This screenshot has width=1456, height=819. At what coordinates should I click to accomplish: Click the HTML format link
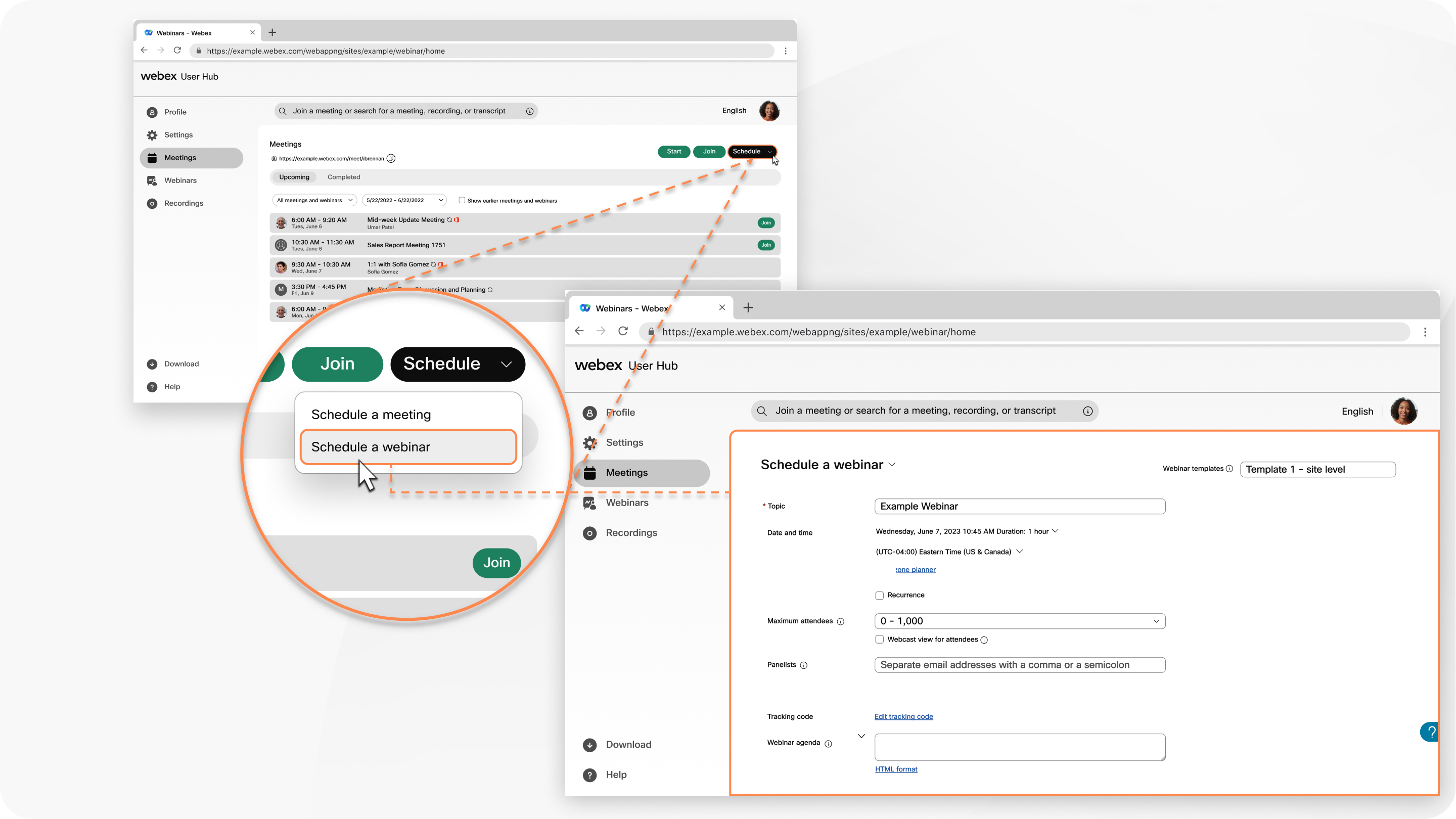tap(896, 769)
